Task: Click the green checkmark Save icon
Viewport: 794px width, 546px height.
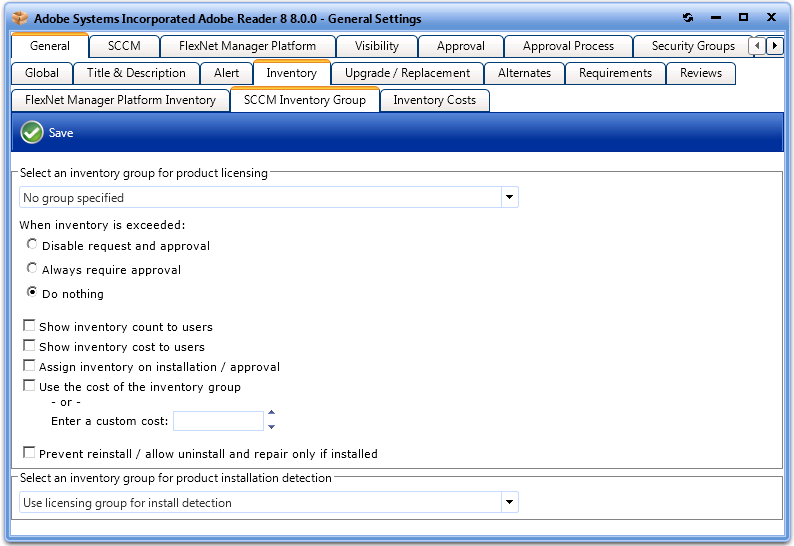Action: point(32,132)
